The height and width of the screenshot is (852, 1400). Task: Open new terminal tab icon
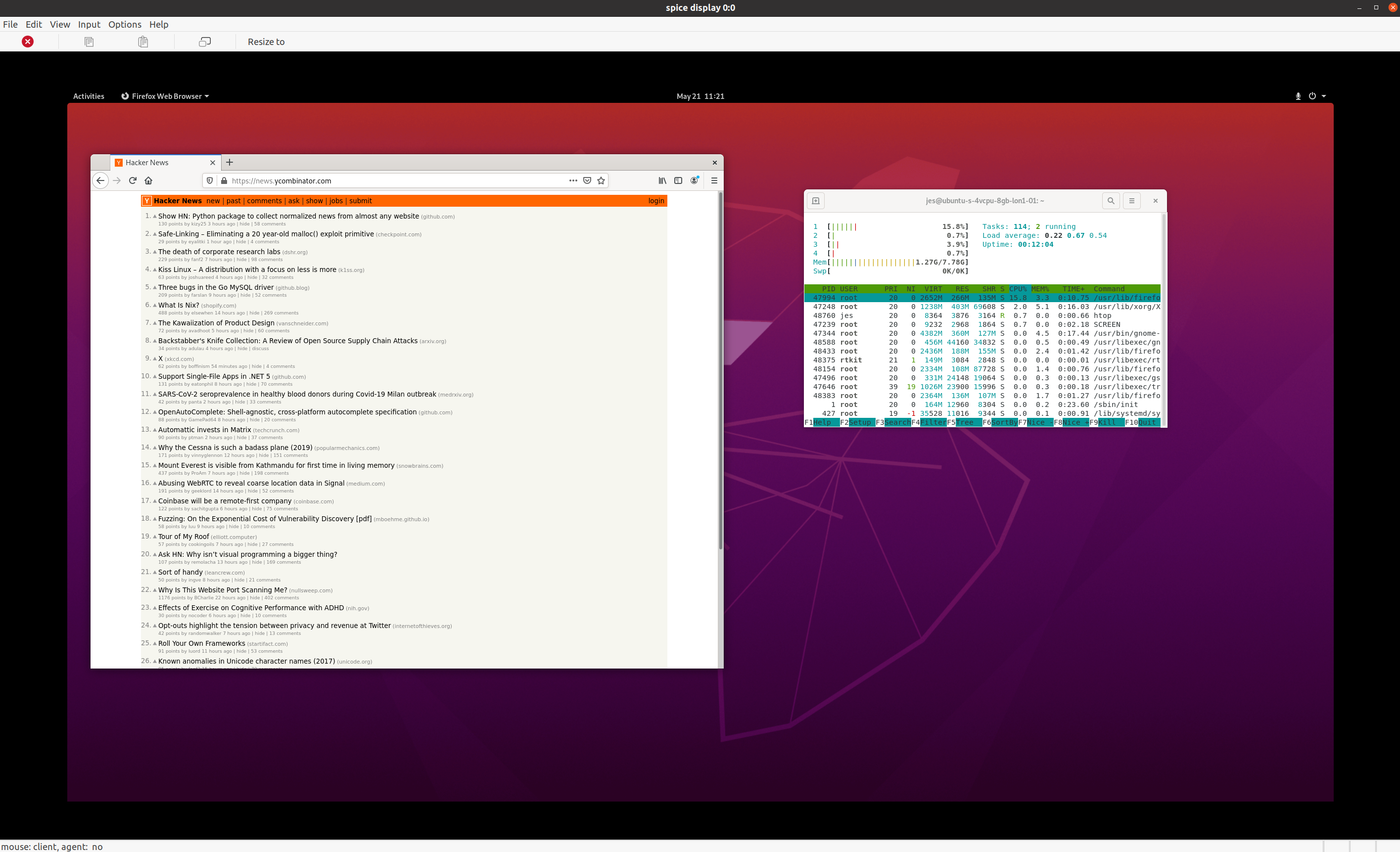coord(815,200)
